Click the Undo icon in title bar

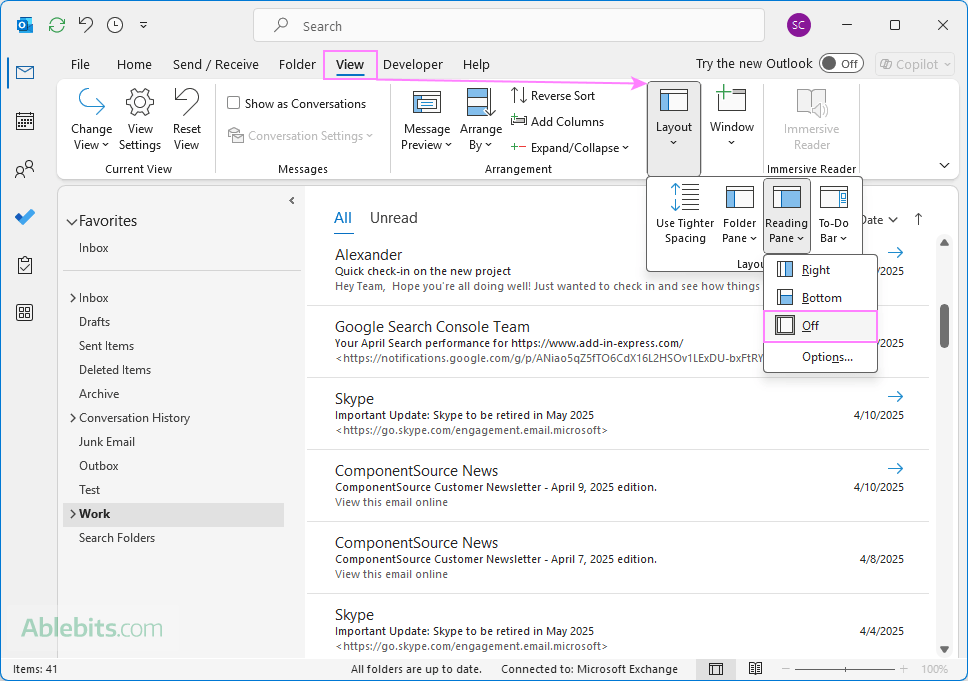[x=86, y=25]
